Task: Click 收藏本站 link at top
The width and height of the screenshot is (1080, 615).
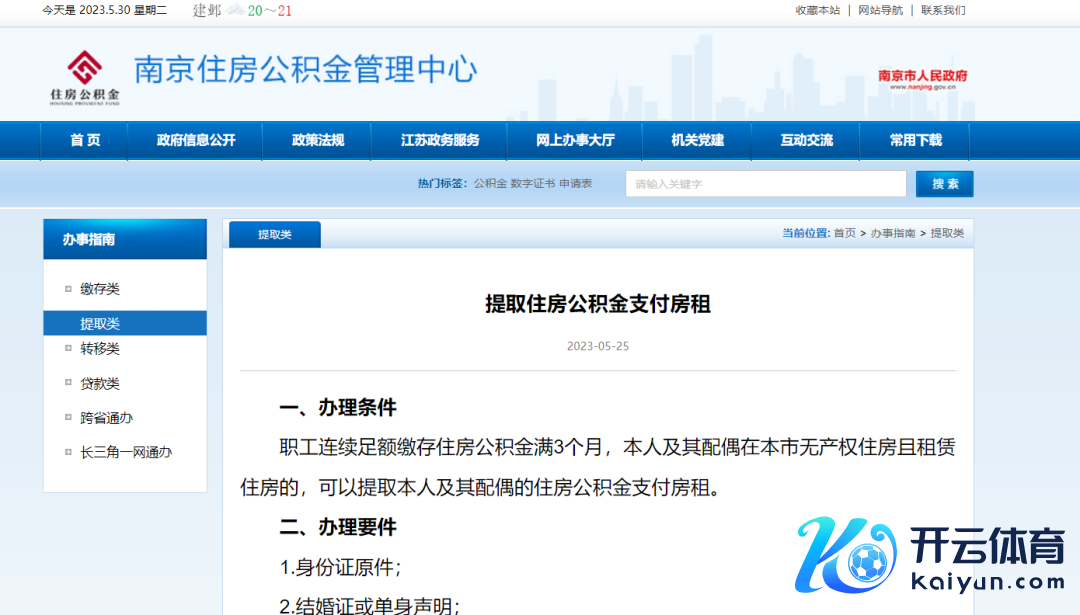Action: click(817, 10)
